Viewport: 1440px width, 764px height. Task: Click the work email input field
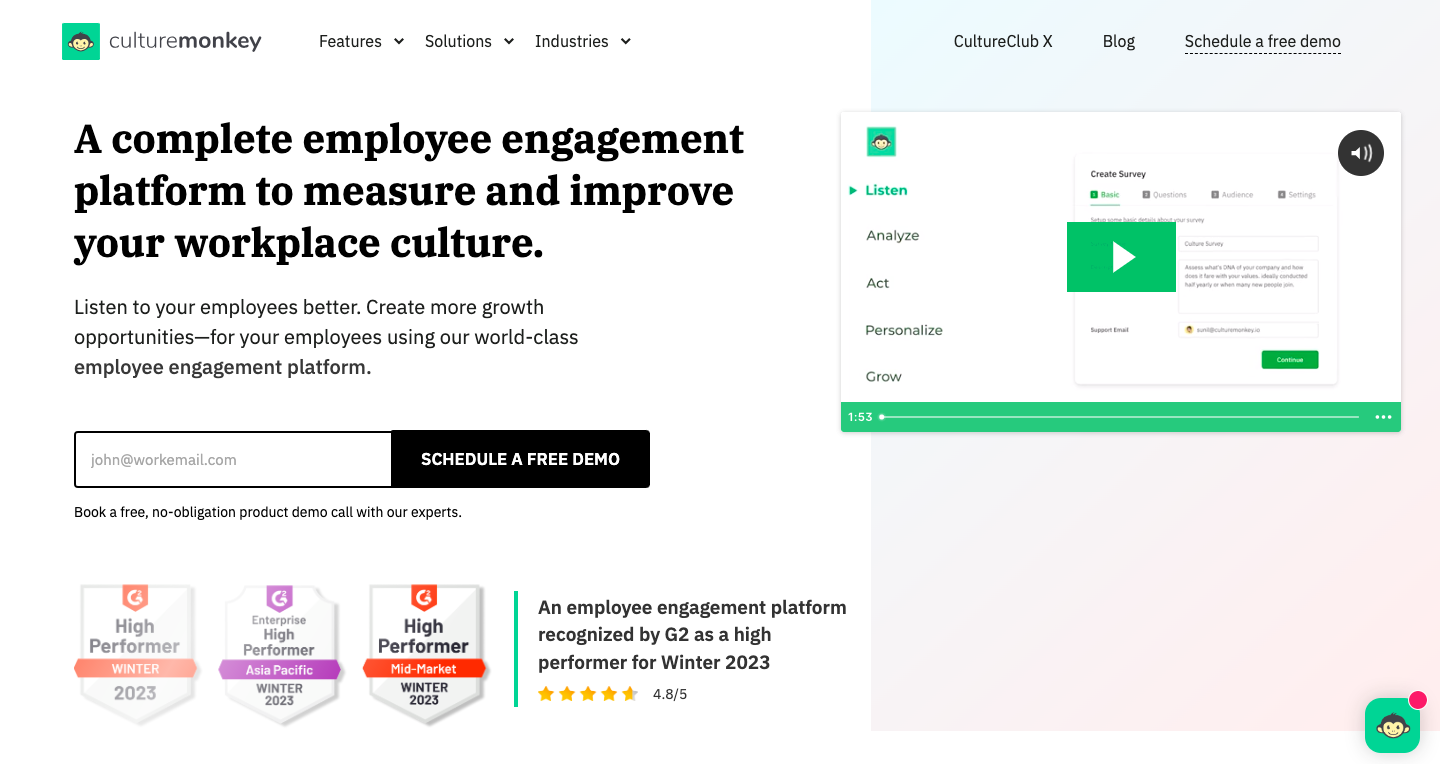(x=232, y=459)
